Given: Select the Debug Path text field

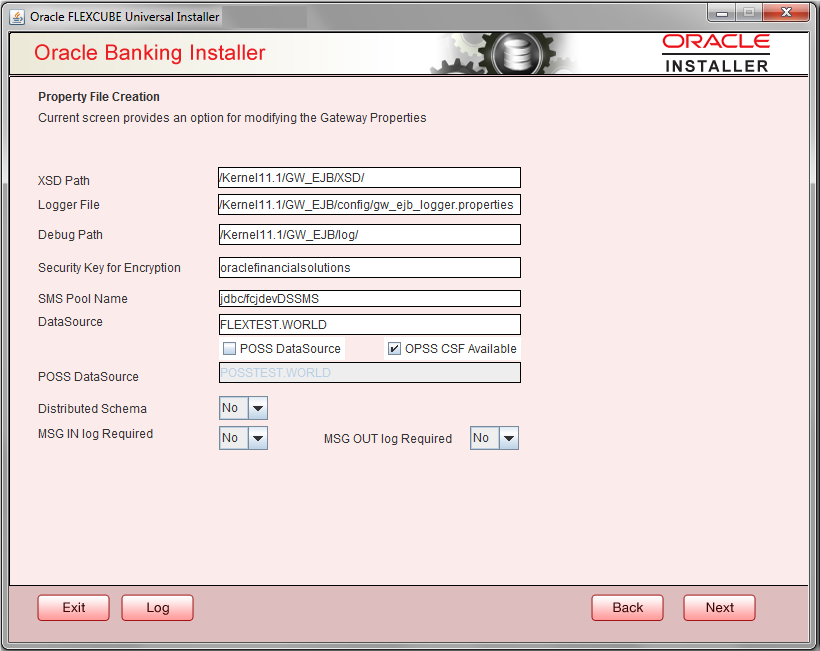Looking at the screenshot, I should [x=369, y=235].
